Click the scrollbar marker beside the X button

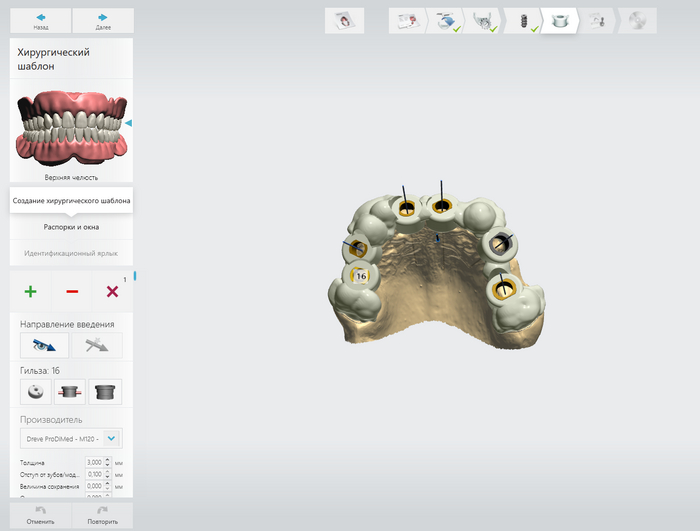tap(135, 276)
